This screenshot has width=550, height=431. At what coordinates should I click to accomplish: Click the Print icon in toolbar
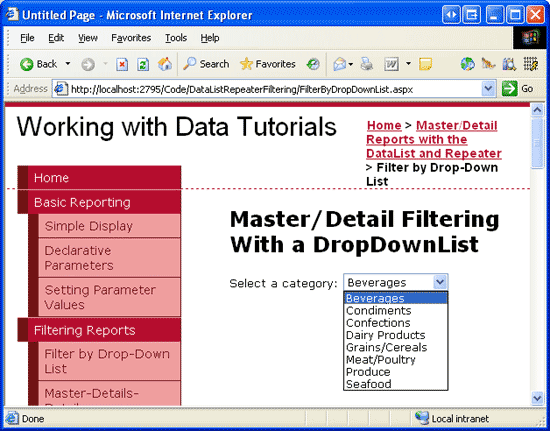tap(367, 64)
